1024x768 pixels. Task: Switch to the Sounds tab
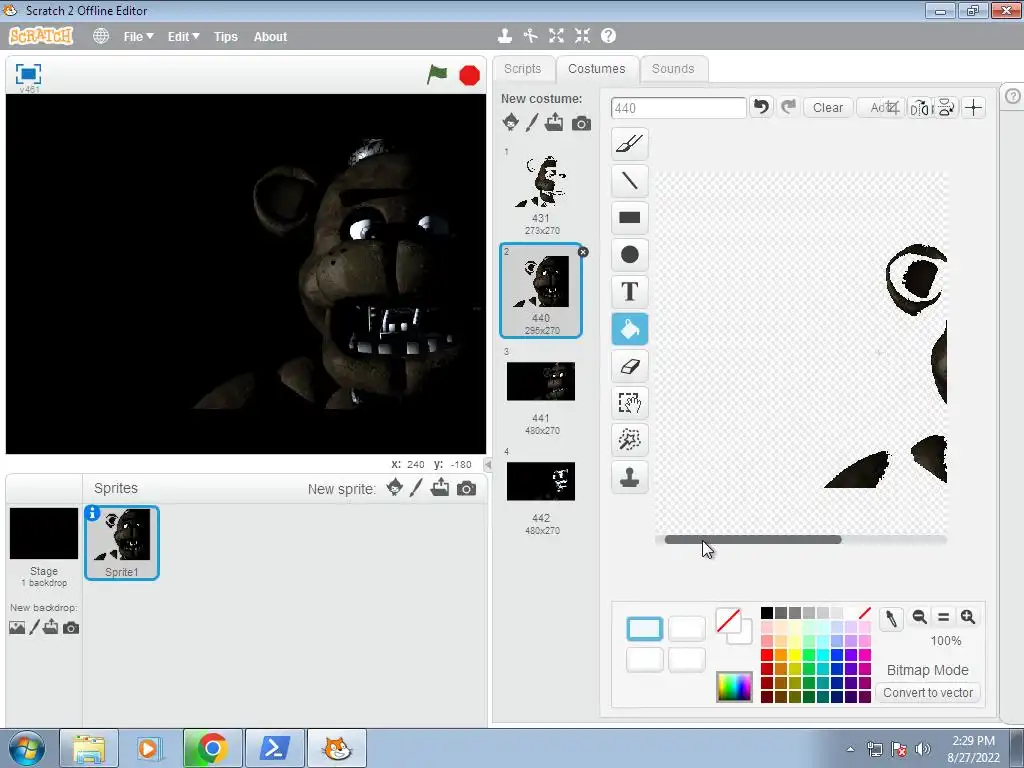tap(673, 69)
